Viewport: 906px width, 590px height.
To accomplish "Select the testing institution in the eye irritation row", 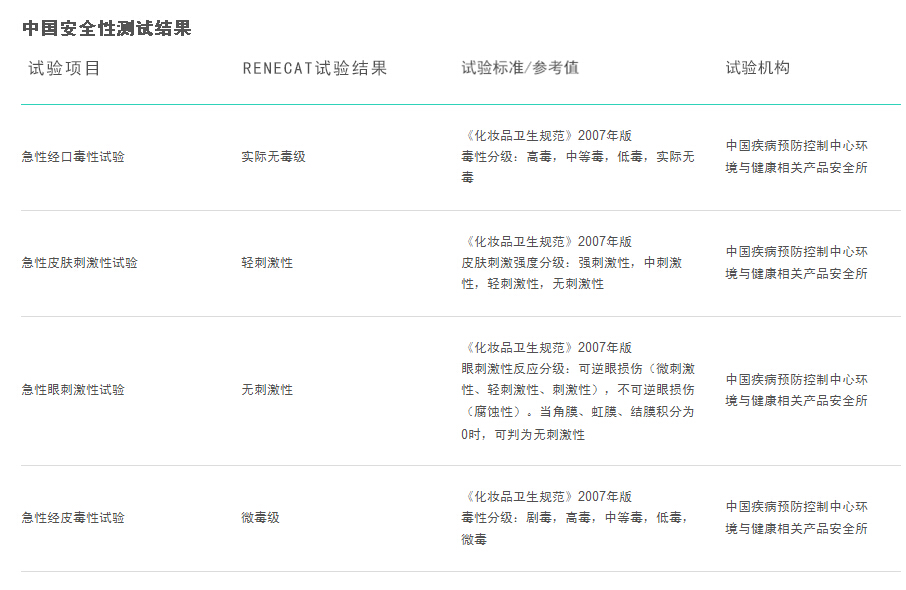I will point(797,390).
